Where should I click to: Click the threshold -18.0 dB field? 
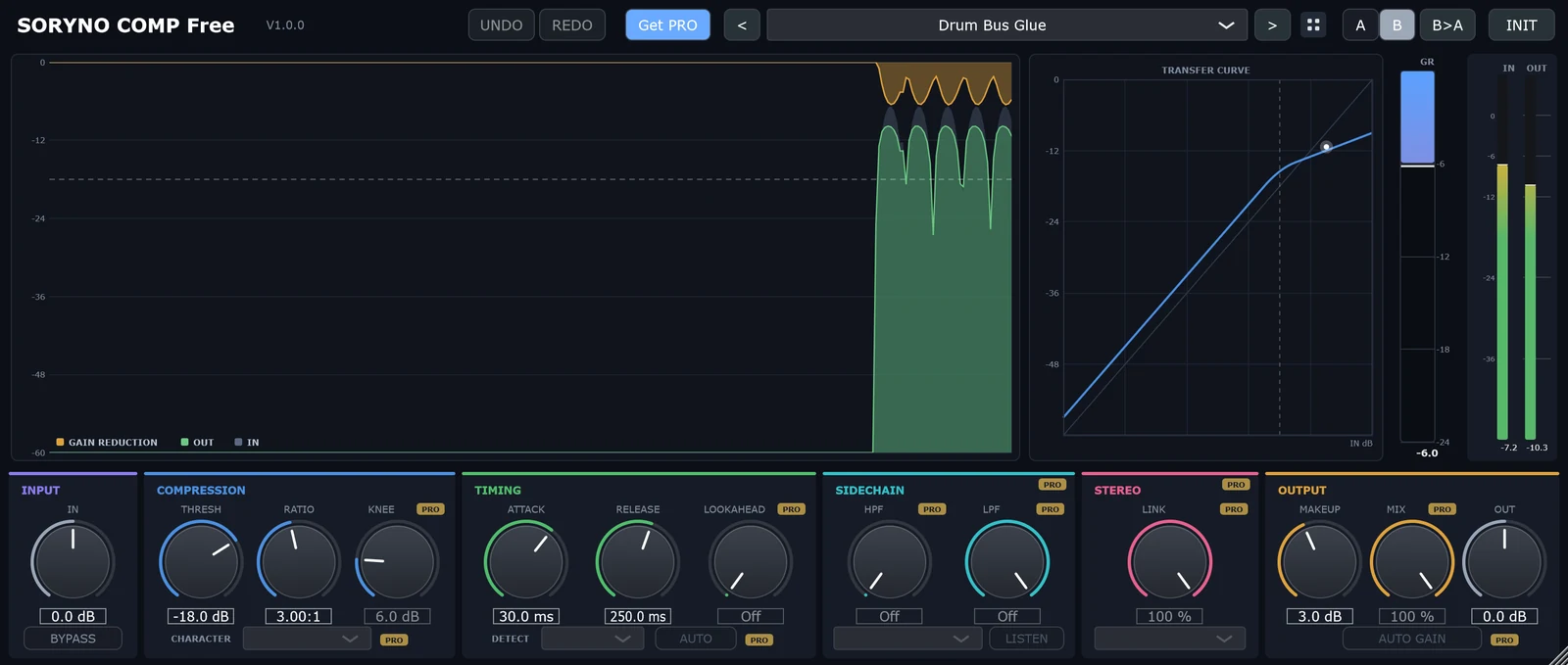coord(201,616)
